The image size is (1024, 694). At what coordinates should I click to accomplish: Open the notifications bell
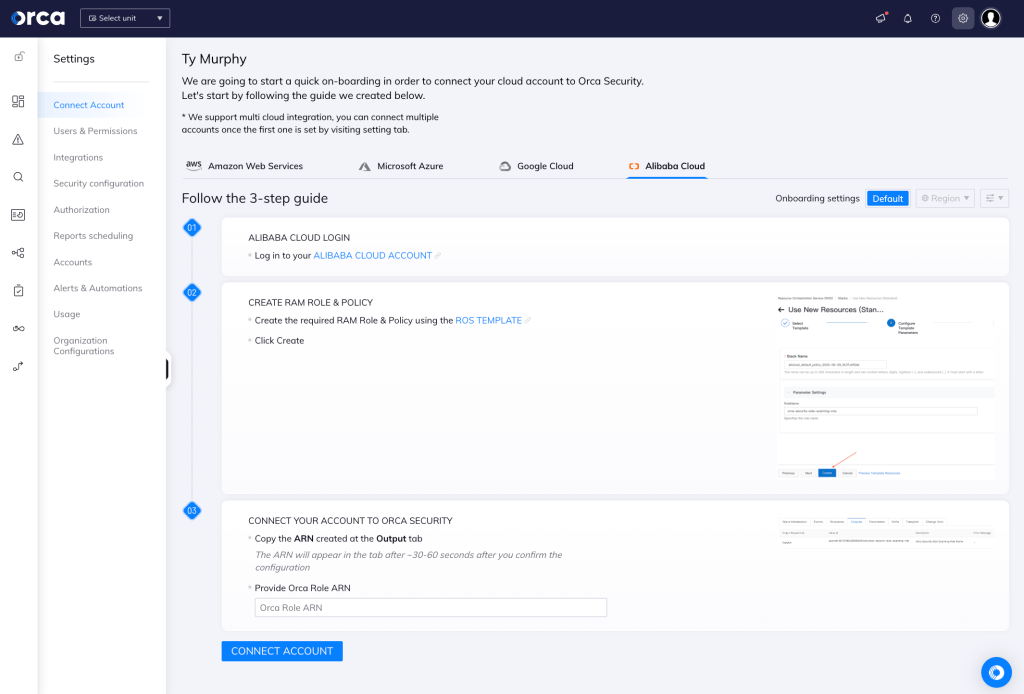click(x=908, y=18)
